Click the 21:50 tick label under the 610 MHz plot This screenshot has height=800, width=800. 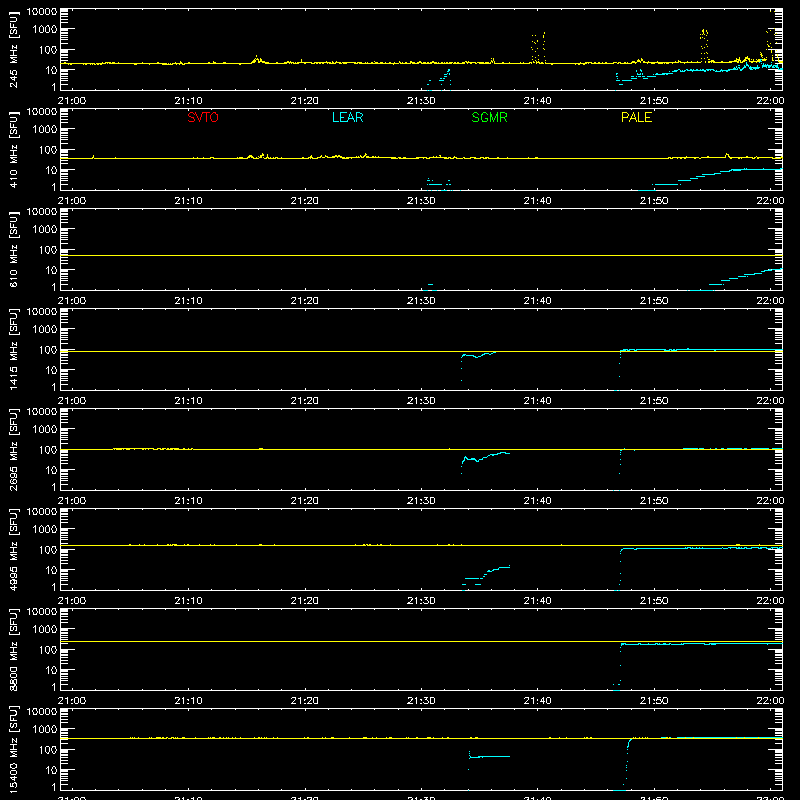click(x=654, y=301)
